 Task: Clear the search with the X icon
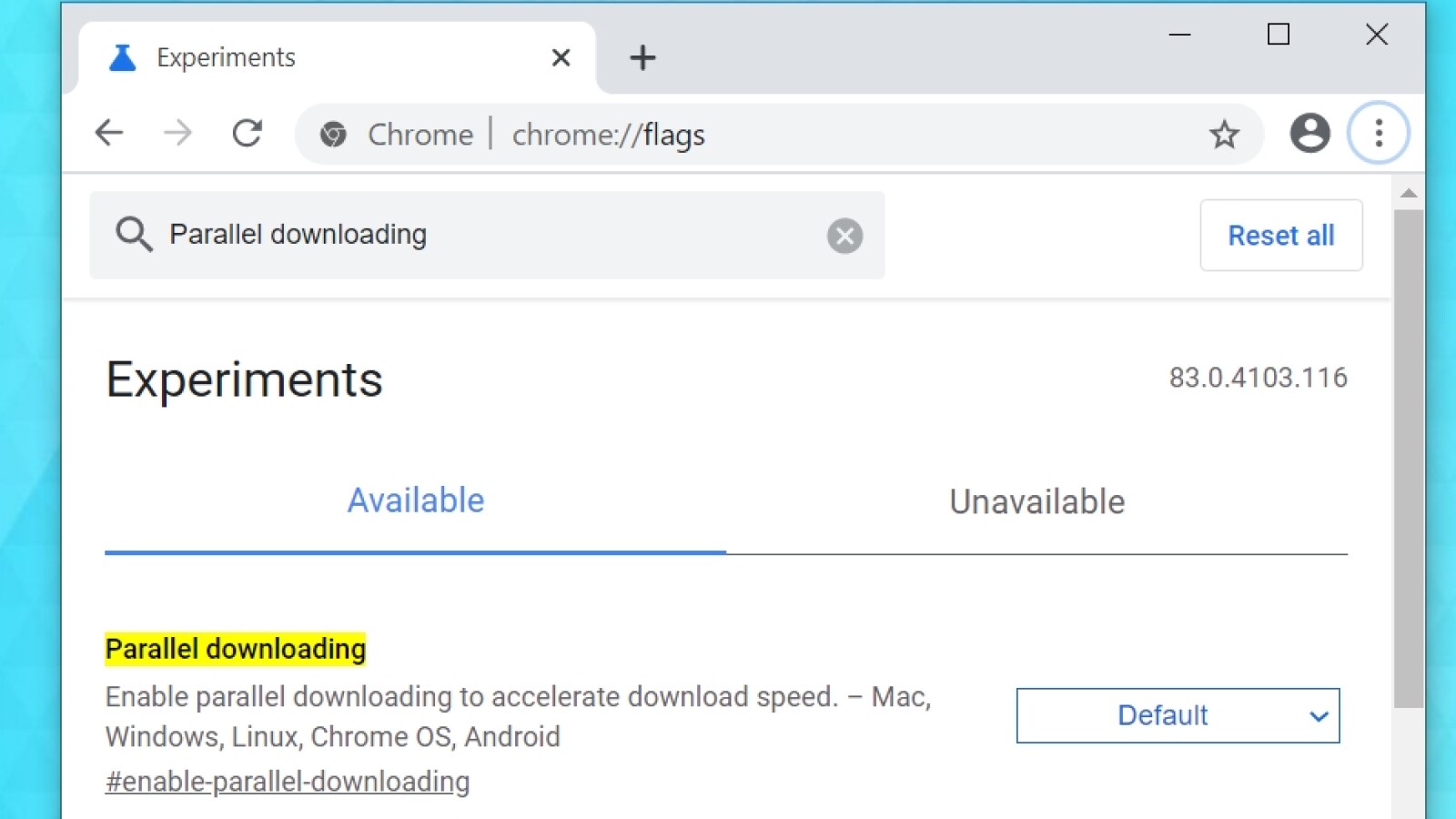pos(844,236)
